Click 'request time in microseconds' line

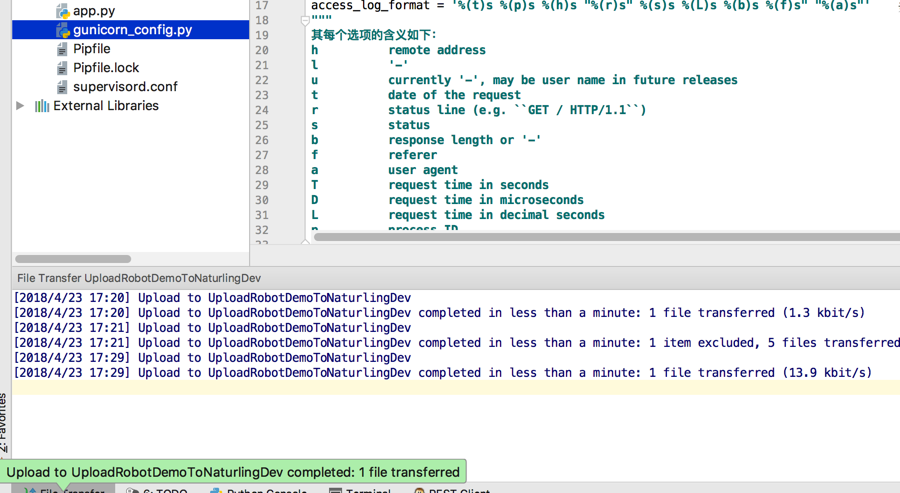(x=486, y=200)
